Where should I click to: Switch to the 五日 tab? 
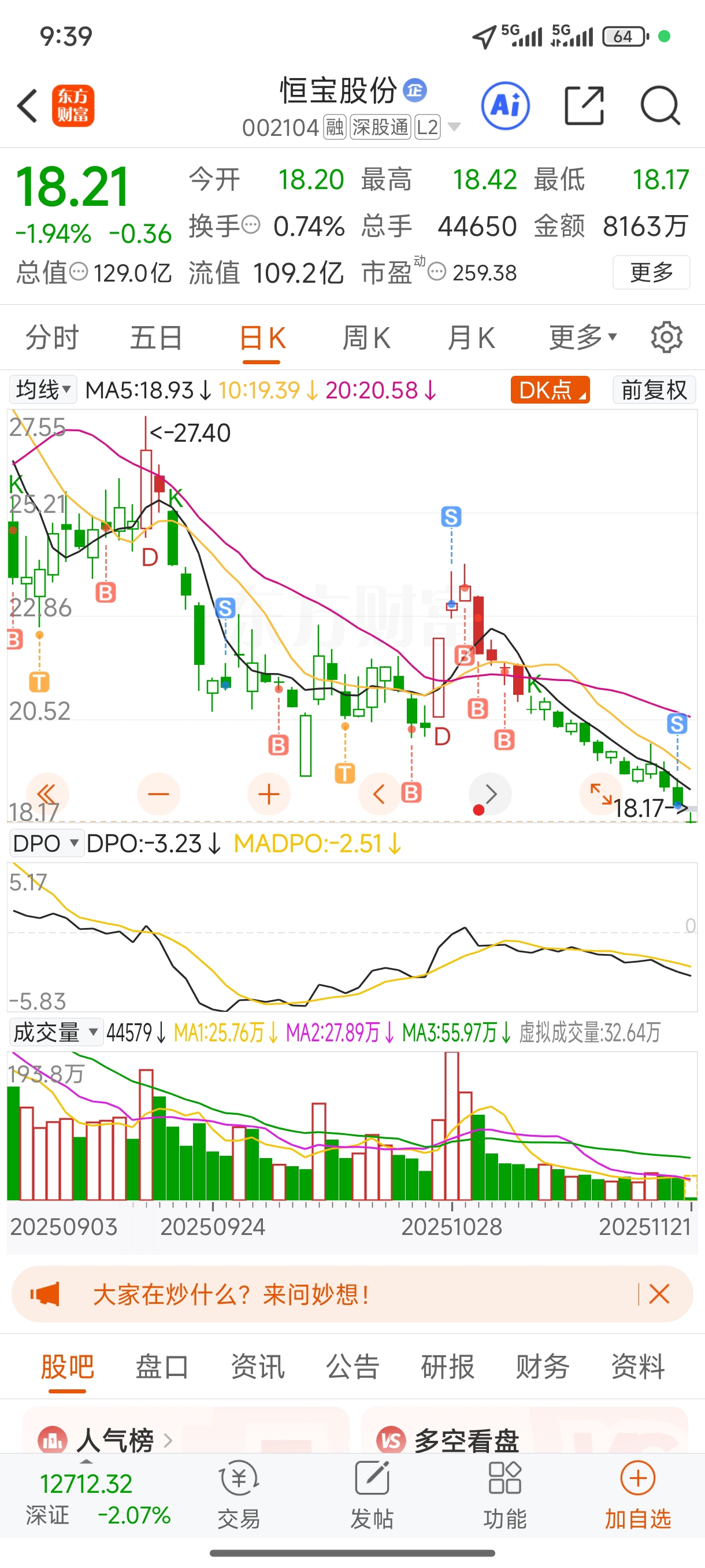(157, 338)
